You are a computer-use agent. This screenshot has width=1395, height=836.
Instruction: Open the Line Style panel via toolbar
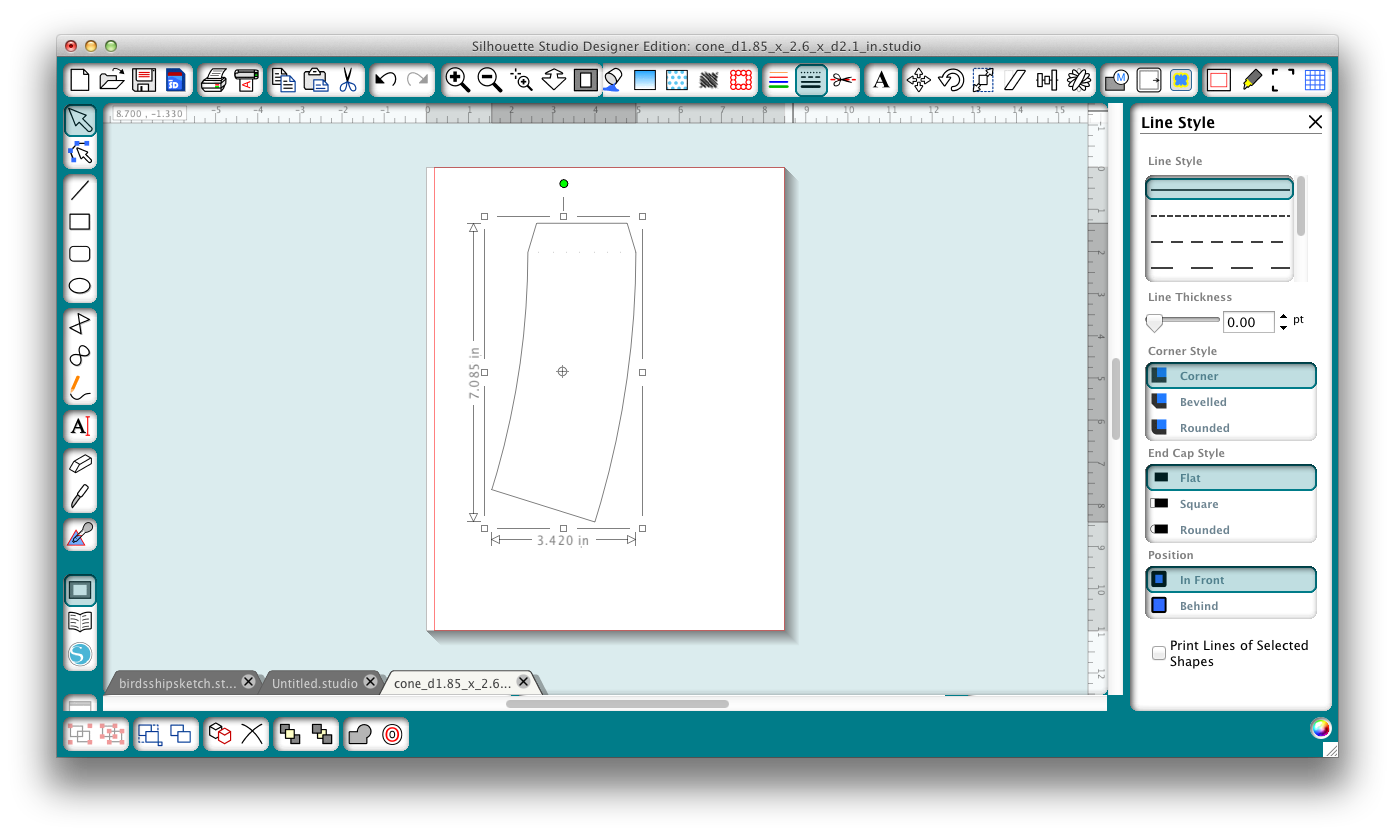[x=811, y=80]
